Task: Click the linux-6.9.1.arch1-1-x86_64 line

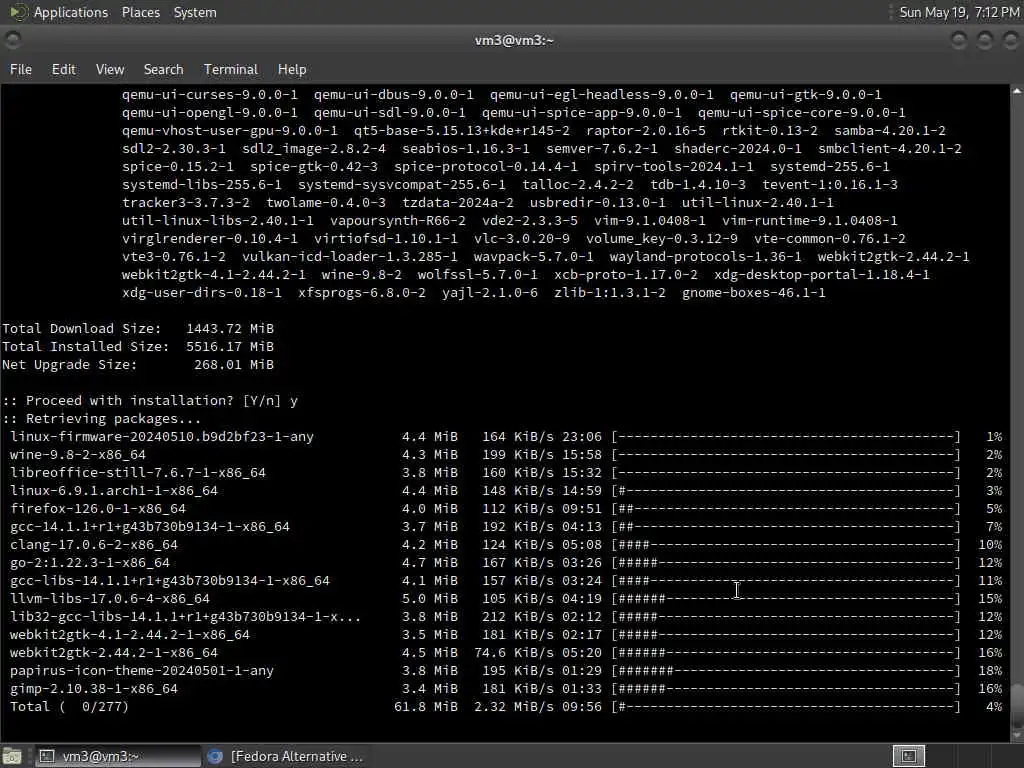Action: click(505, 490)
